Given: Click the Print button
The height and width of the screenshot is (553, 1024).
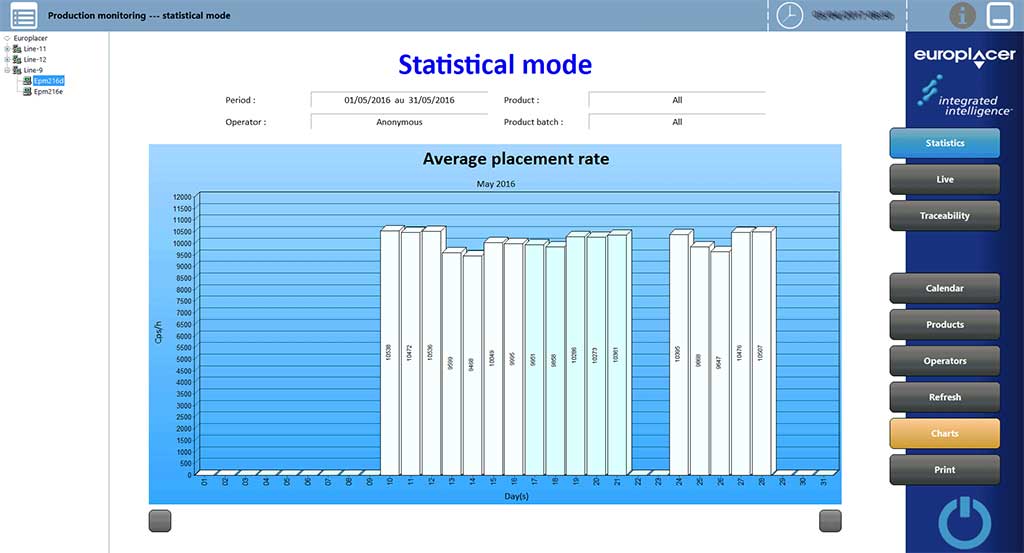Looking at the screenshot, I should (x=944, y=470).
